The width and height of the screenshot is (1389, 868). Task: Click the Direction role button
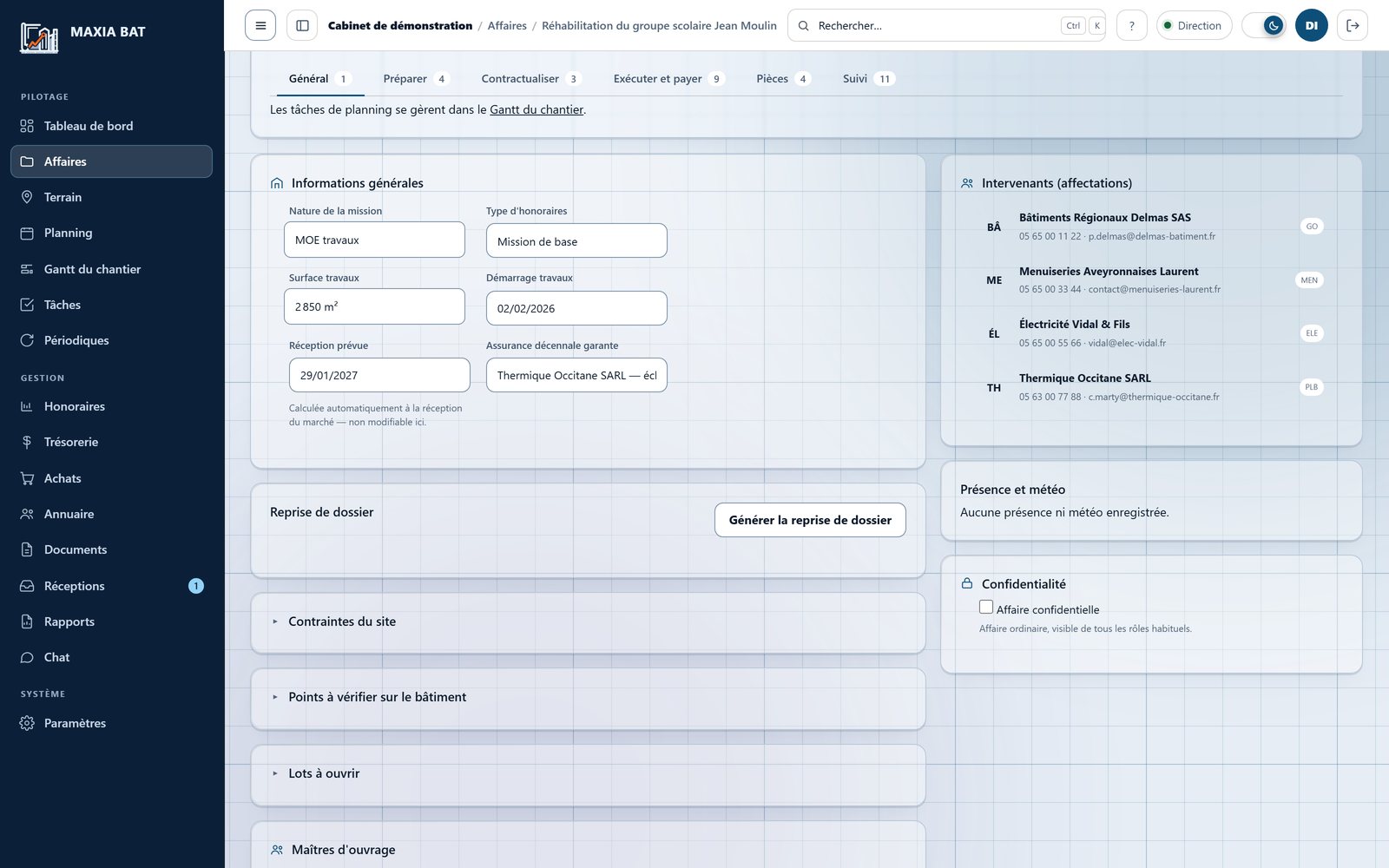(1195, 25)
